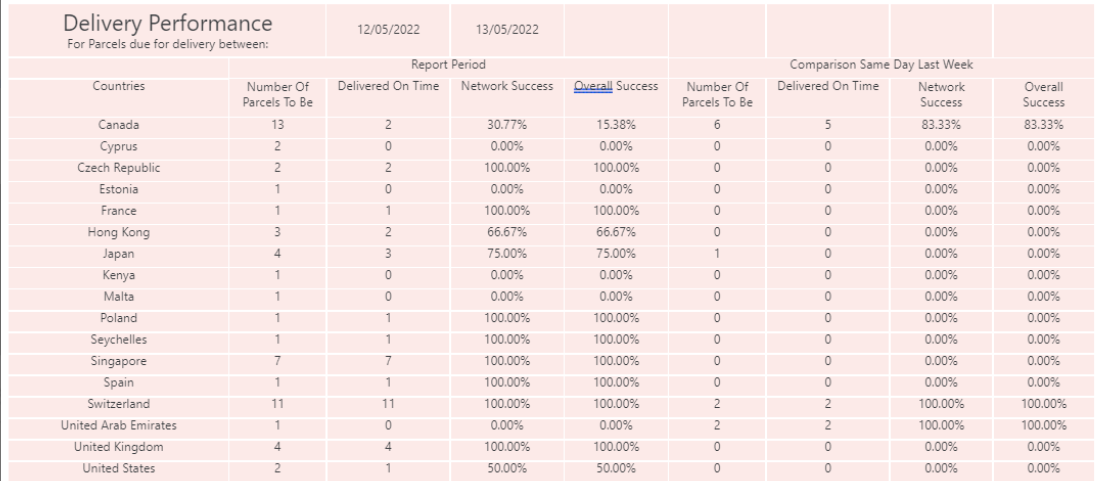Image resolution: width=1097 pixels, height=481 pixels.
Task: Select the Malta row label
Action: pos(119,296)
